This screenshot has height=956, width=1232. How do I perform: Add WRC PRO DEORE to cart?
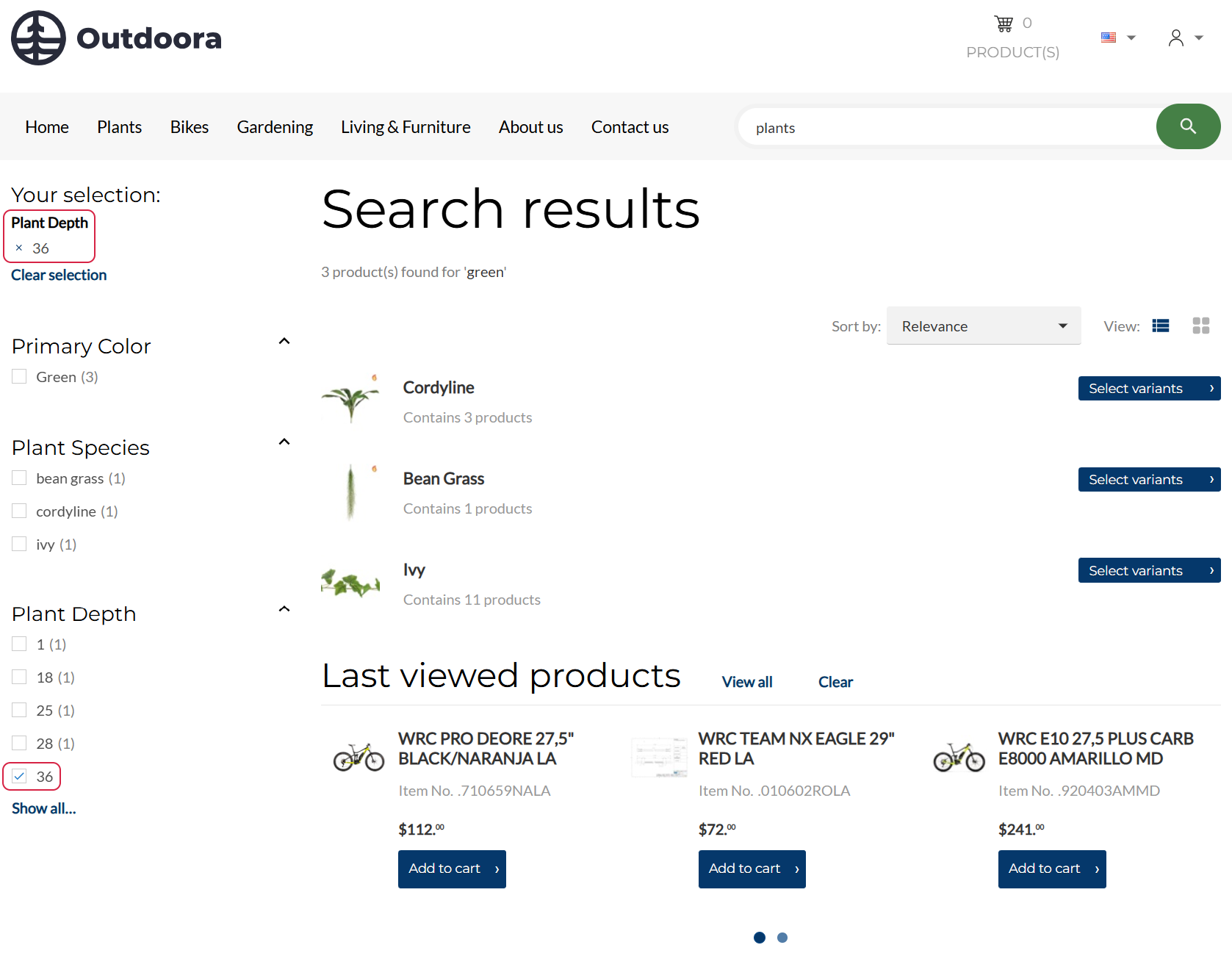(452, 869)
